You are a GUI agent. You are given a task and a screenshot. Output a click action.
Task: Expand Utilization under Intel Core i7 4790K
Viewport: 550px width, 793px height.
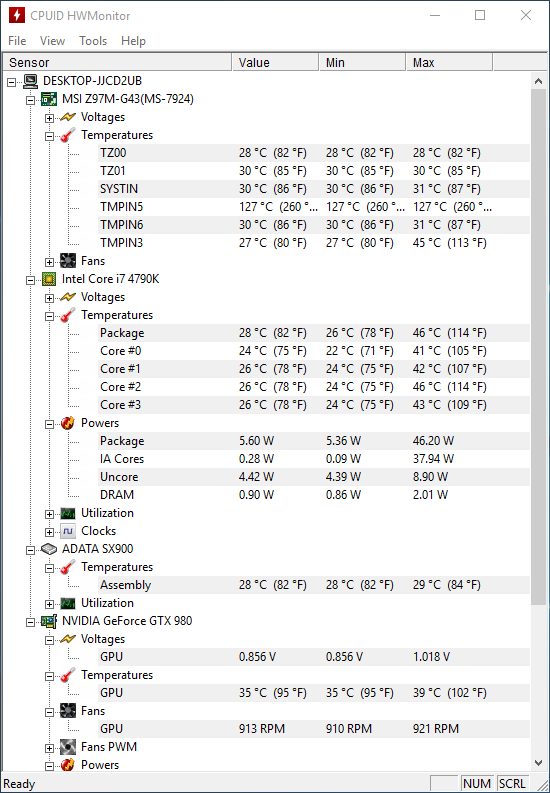tap(49, 514)
